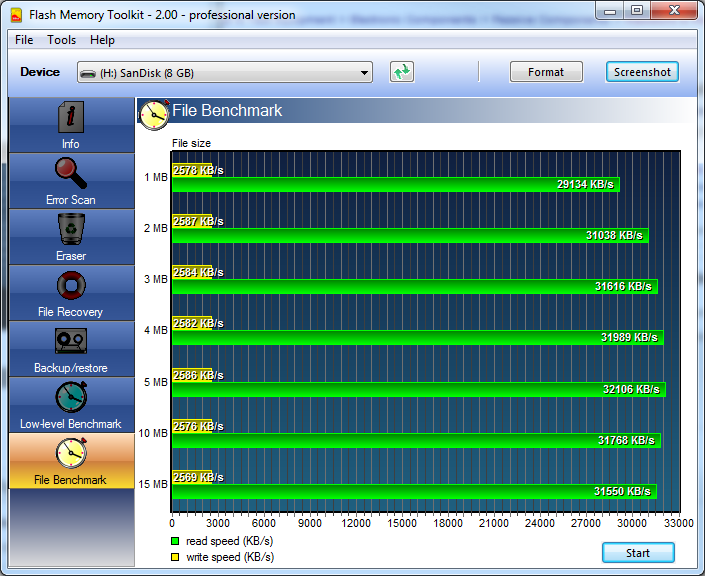Click the green read speed legend swatch

click(176, 541)
